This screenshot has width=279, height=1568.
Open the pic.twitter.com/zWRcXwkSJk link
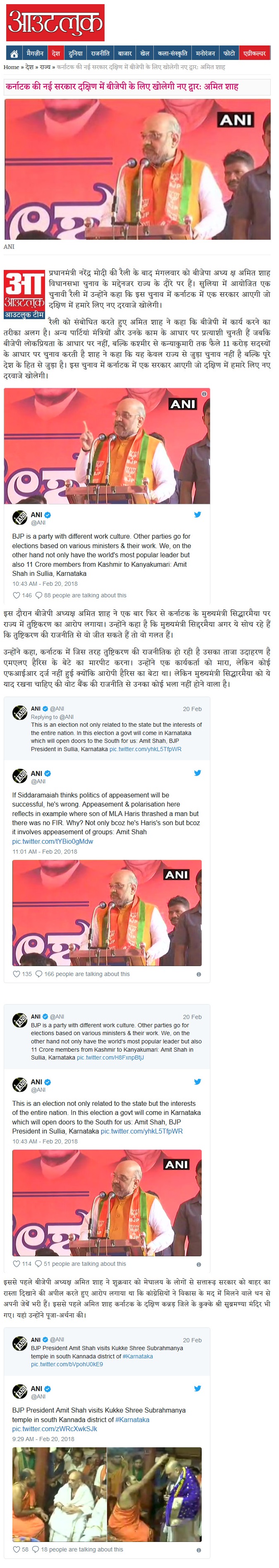[x=54, y=1429]
